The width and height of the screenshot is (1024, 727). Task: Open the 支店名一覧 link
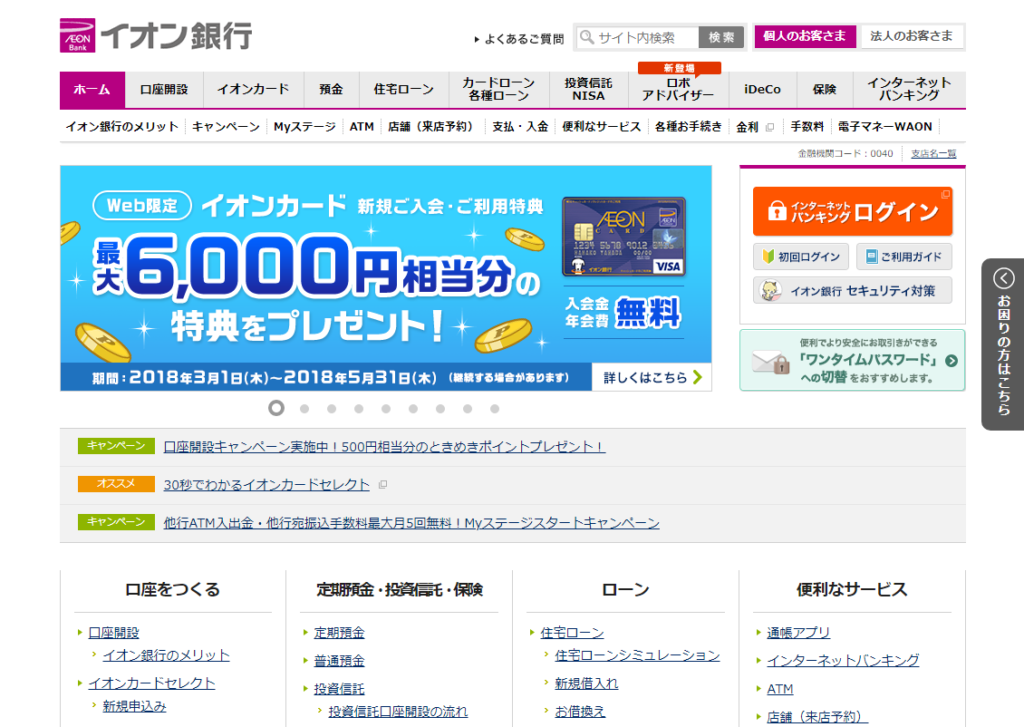tap(933, 153)
